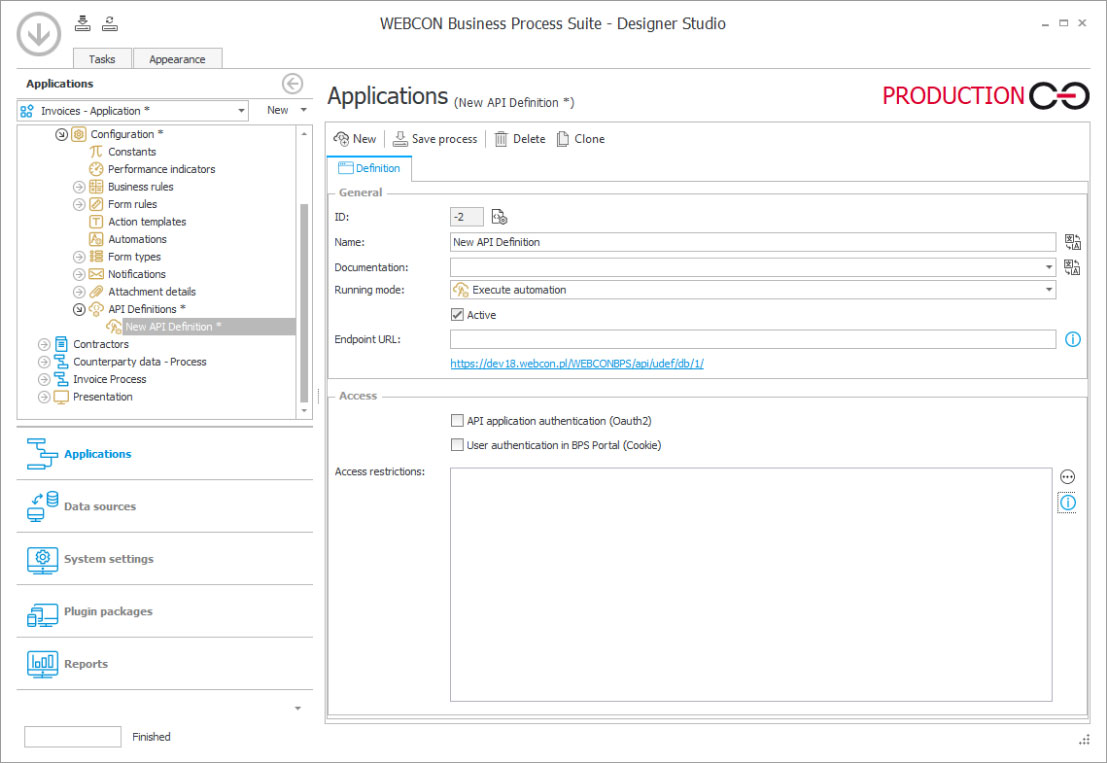Open the Plugin packages section
This screenshot has width=1107, height=763.
(x=164, y=611)
